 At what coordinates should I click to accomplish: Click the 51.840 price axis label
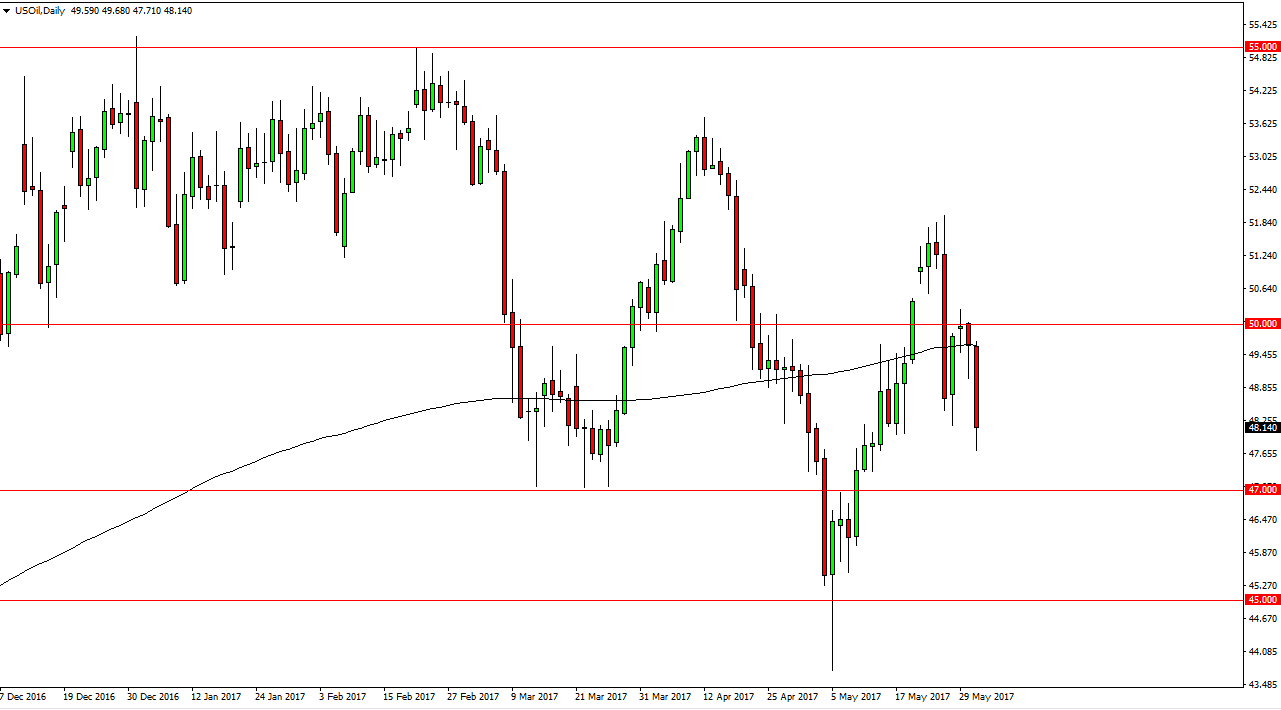pos(1262,223)
